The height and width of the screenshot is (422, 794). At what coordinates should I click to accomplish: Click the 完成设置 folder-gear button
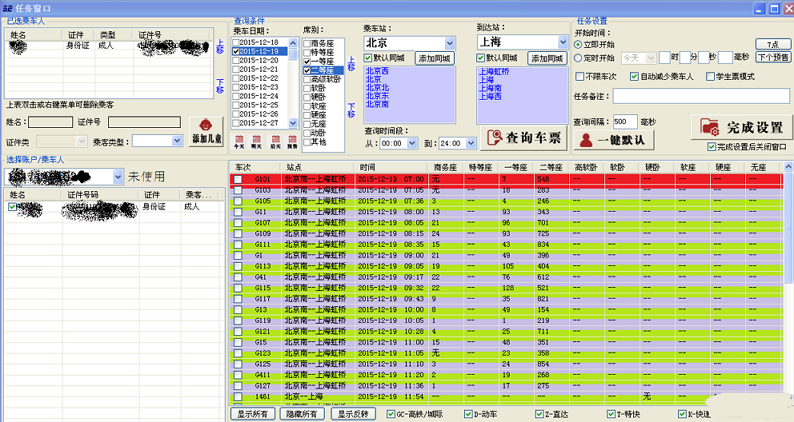pyautogui.click(x=740, y=127)
